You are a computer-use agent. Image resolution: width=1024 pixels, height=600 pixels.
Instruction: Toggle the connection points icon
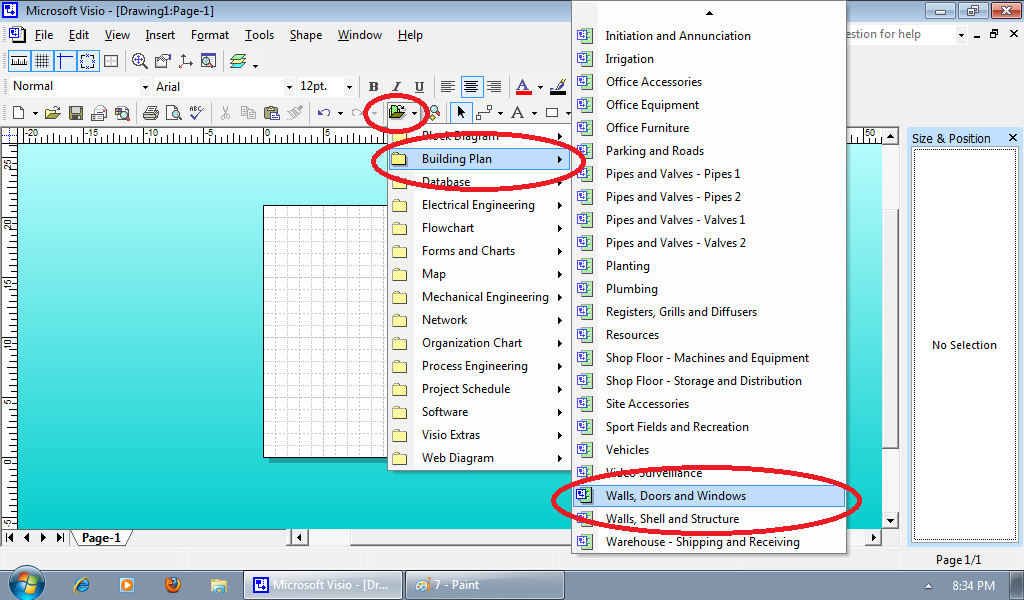(x=87, y=61)
